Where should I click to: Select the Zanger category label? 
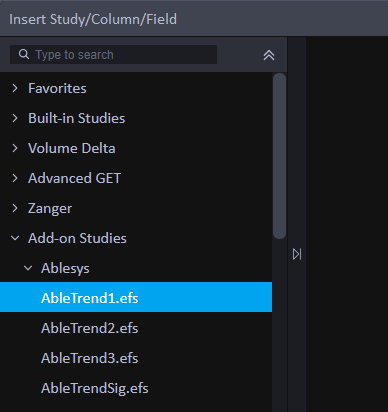point(50,209)
